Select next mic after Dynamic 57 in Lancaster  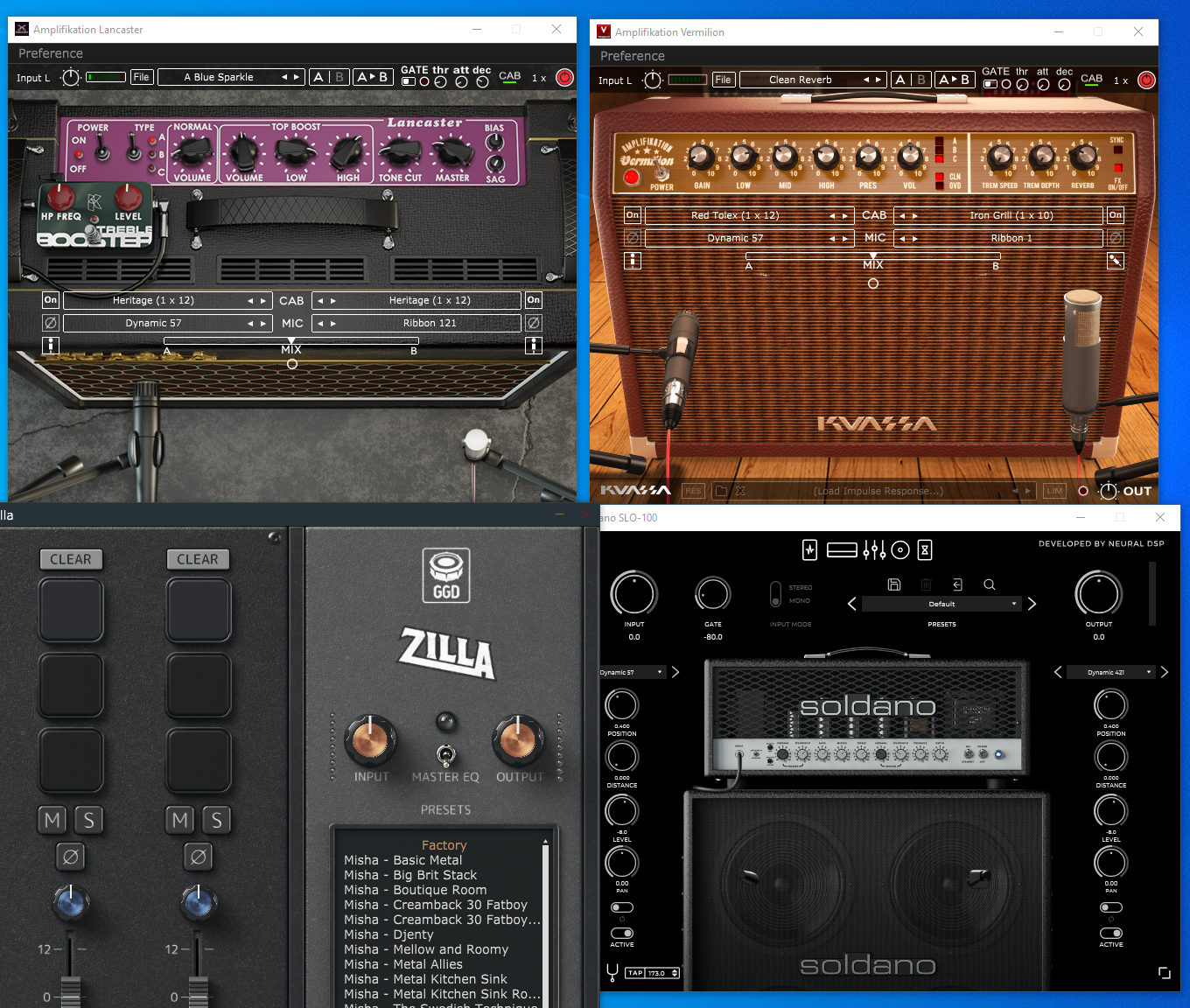click(x=262, y=324)
